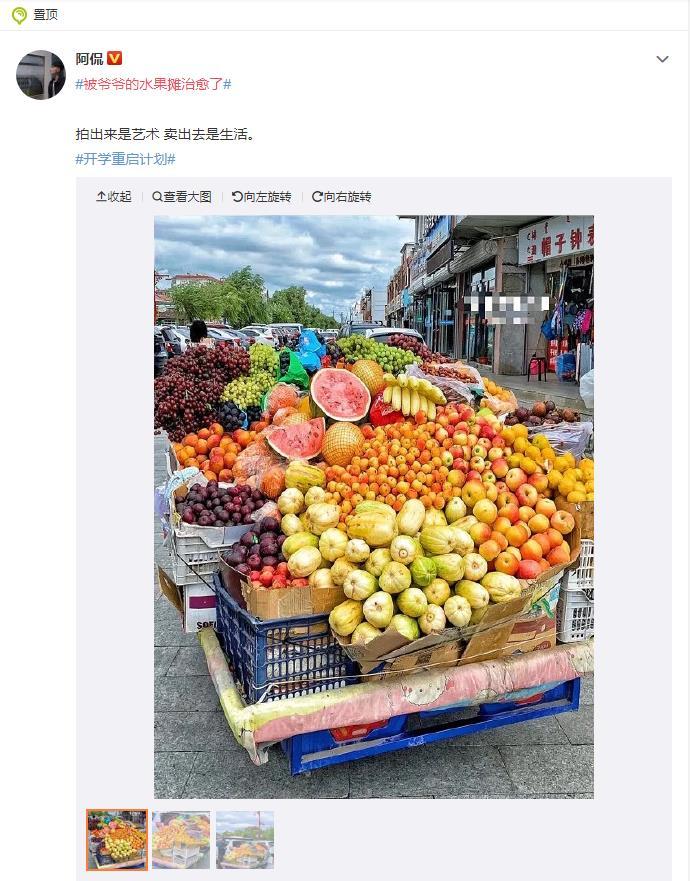
Task: Open the hashtag #被爷爷的水果摊治愈了#
Action: click(153, 84)
